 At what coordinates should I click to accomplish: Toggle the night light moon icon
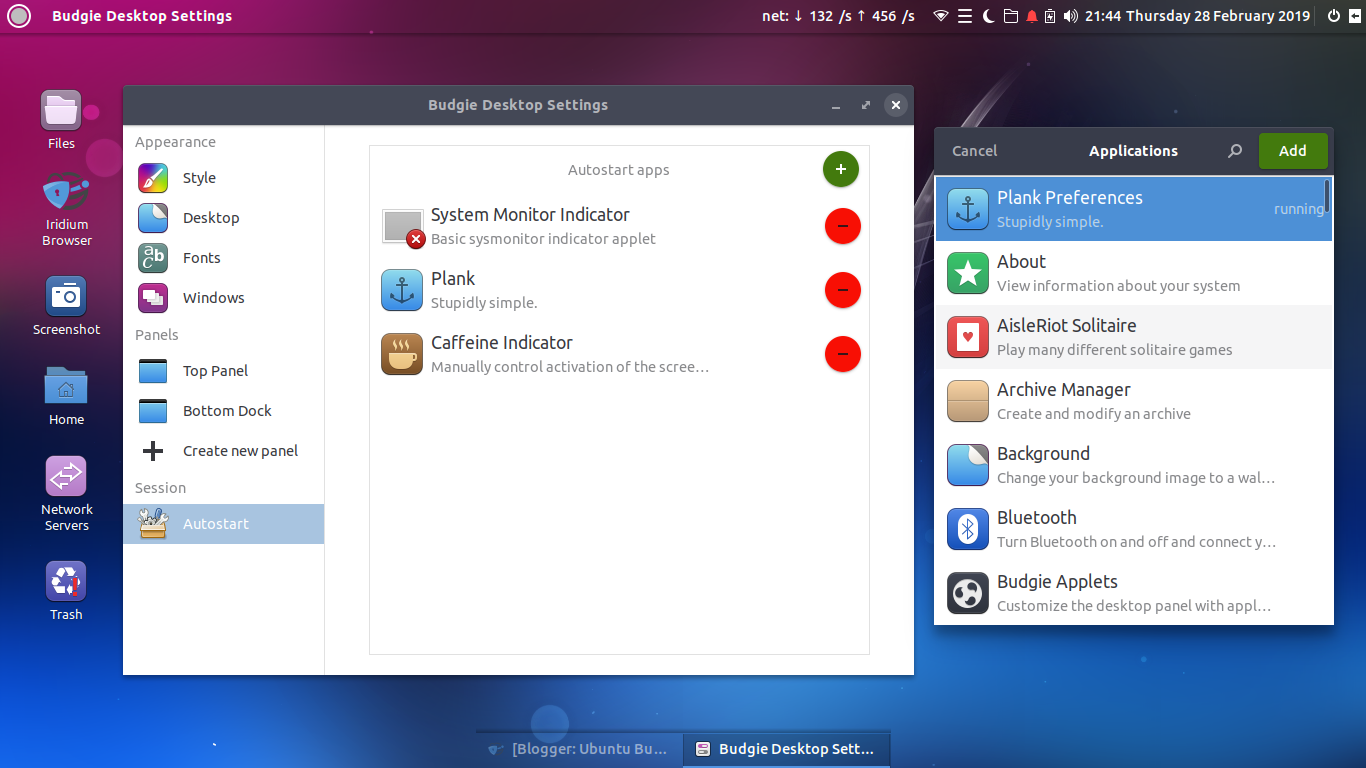coord(988,16)
